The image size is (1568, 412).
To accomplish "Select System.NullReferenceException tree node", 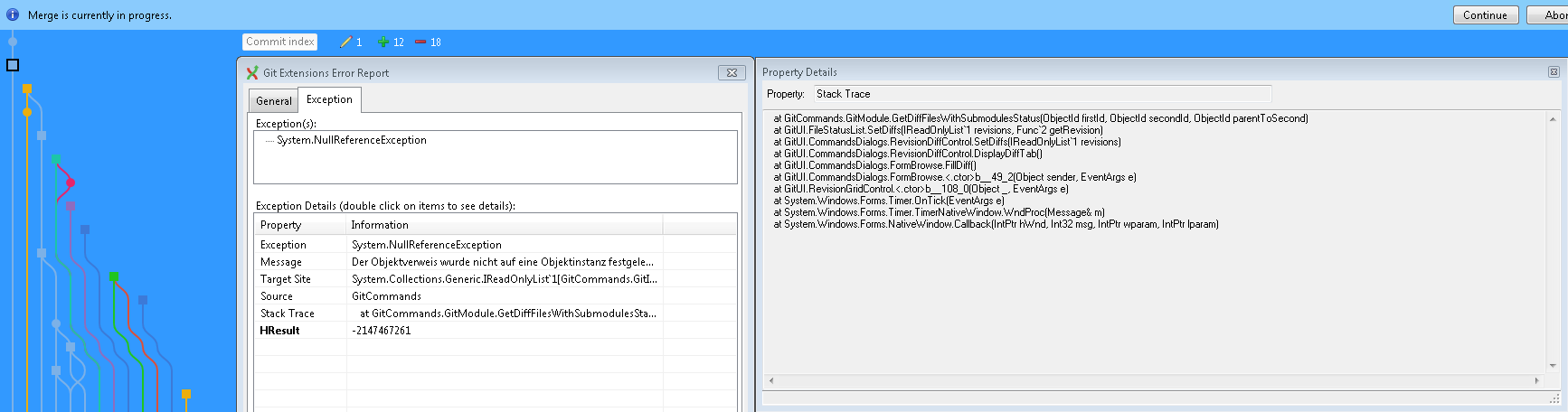I will coord(352,140).
